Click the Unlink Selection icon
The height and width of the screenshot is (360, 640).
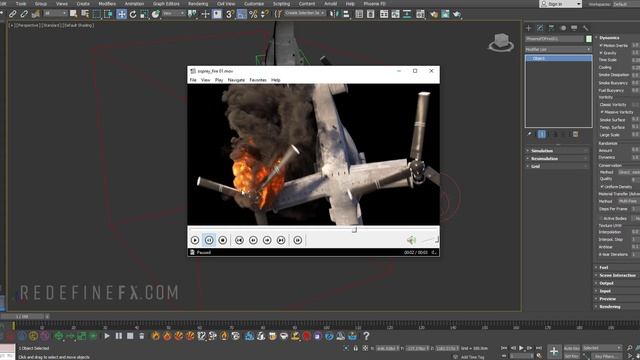pyautogui.click(x=24, y=14)
